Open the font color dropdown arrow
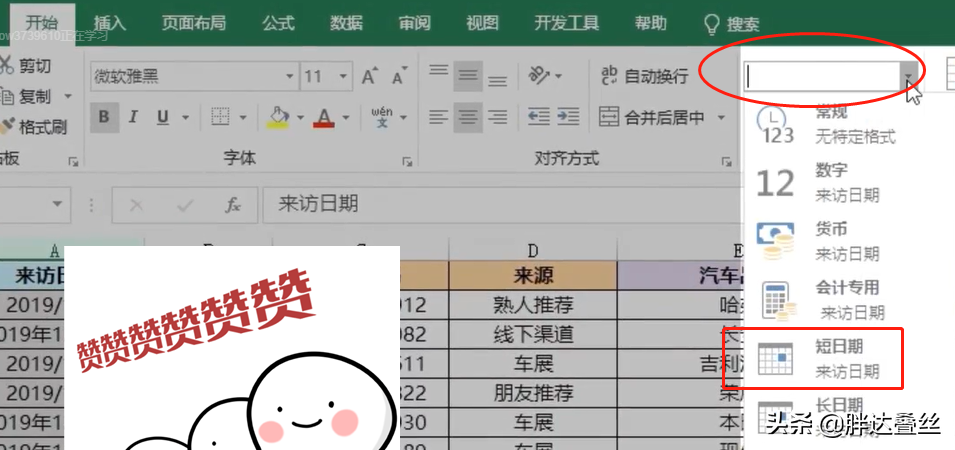This screenshot has height=450, width=955. point(346,117)
